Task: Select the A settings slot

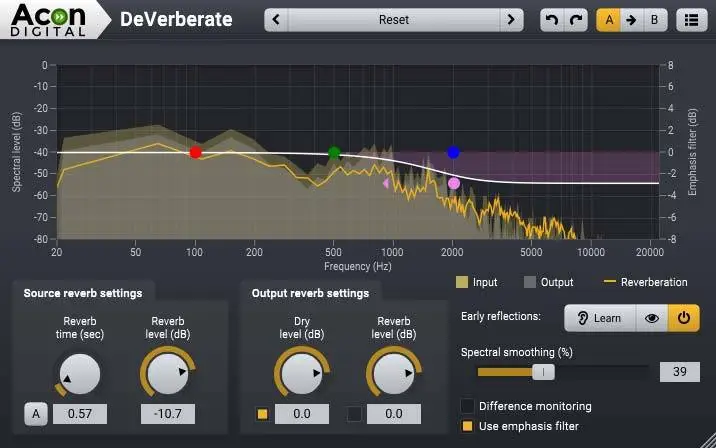Action: click(609, 20)
